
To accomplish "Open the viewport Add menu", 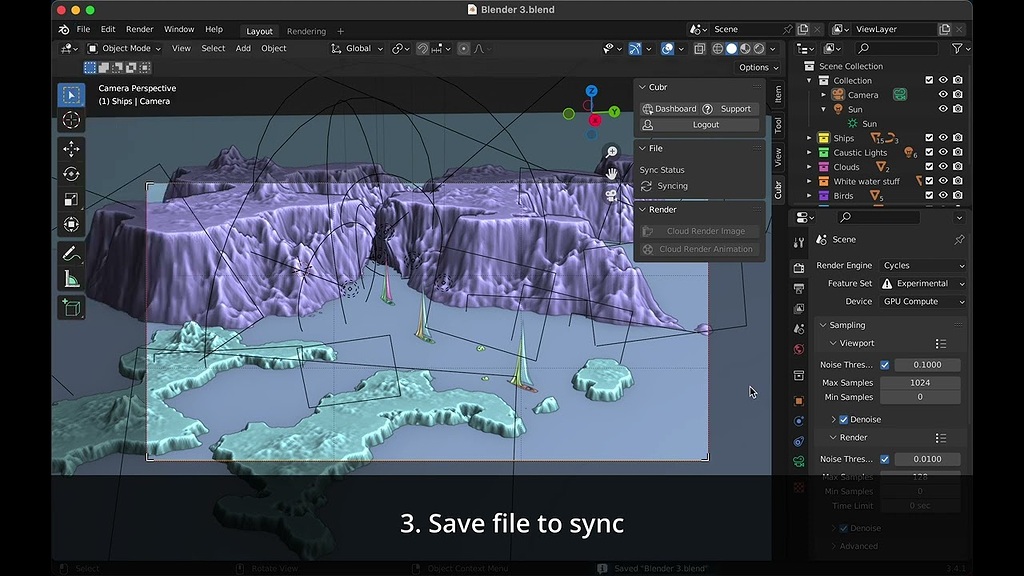I will pyautogui.click(x=243, y=48).
